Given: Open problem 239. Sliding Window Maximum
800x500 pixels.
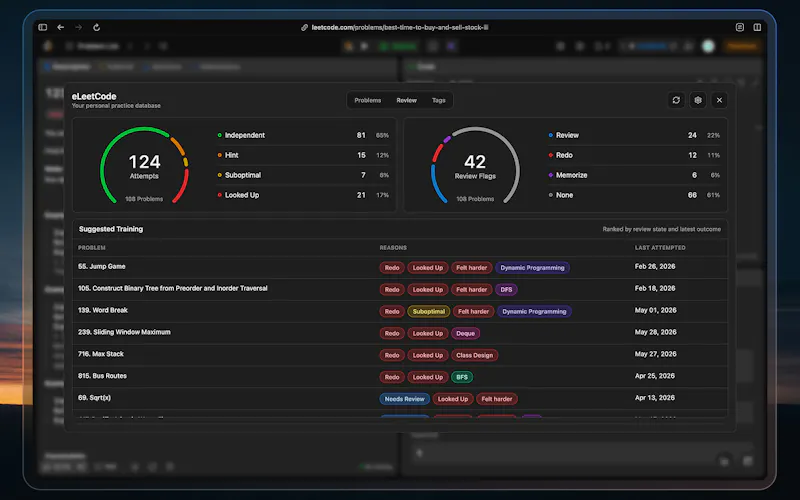Looking at the screenshot, I should (124, 332).
